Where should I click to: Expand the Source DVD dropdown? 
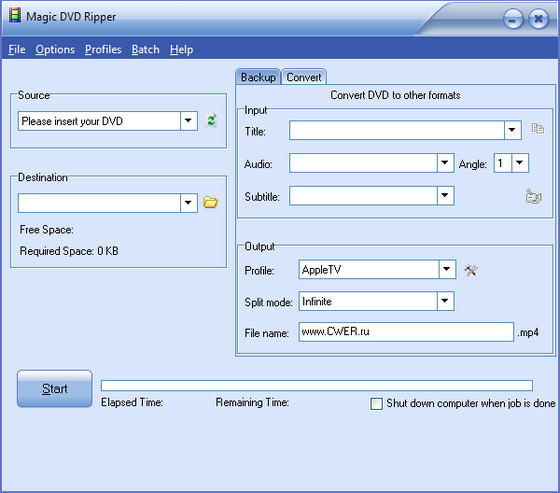pos(189,121)
